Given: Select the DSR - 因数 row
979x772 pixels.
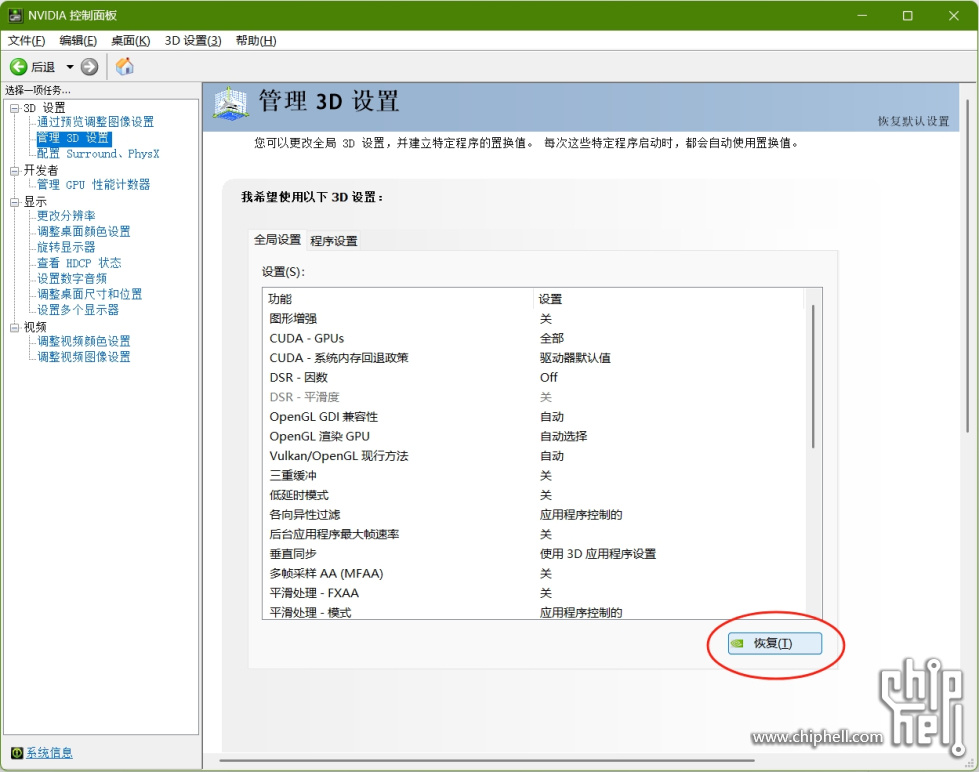Looking at the screenshot, I should (534, 377).
